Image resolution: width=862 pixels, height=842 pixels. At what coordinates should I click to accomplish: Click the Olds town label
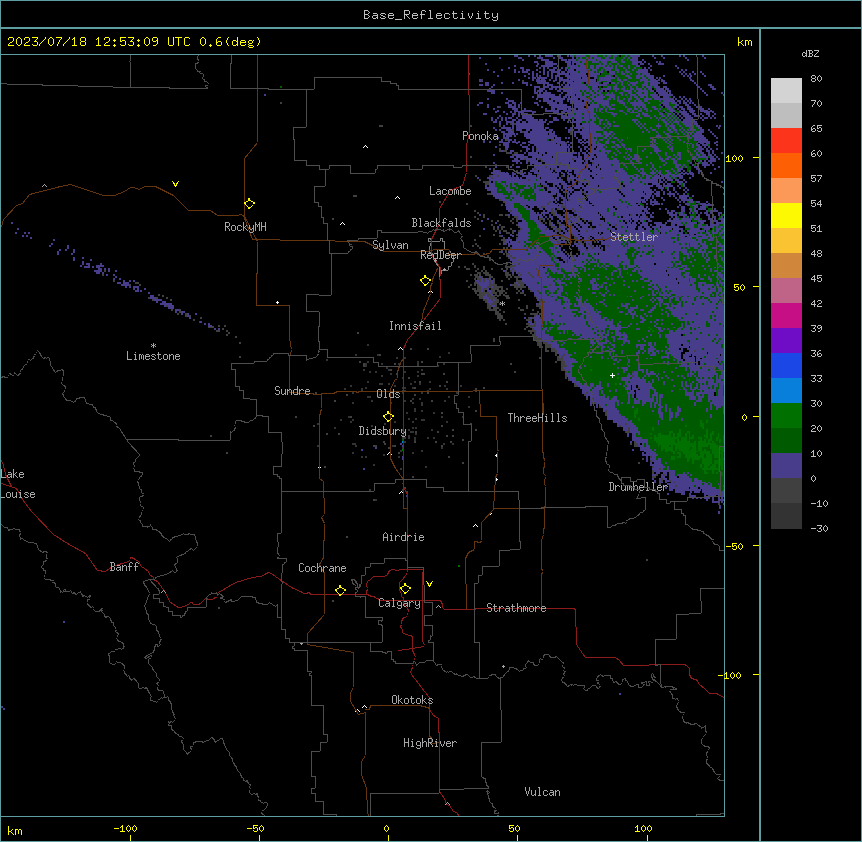coord(388,394)
